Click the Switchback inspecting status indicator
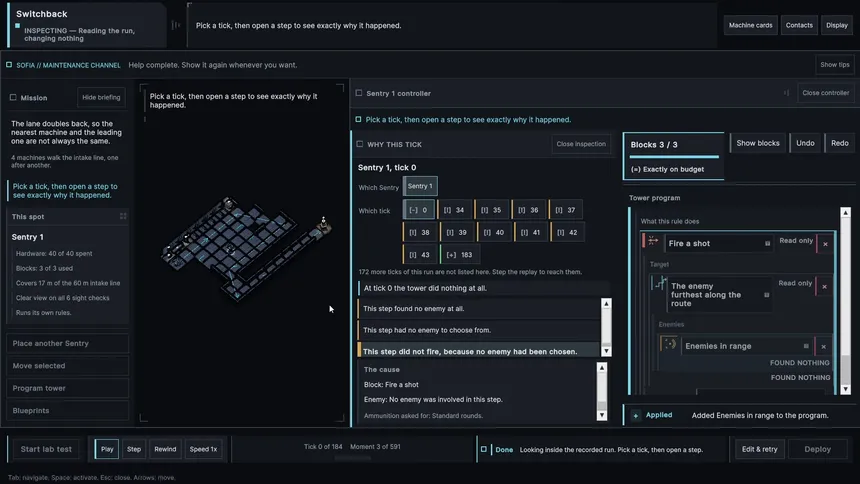 18,26
